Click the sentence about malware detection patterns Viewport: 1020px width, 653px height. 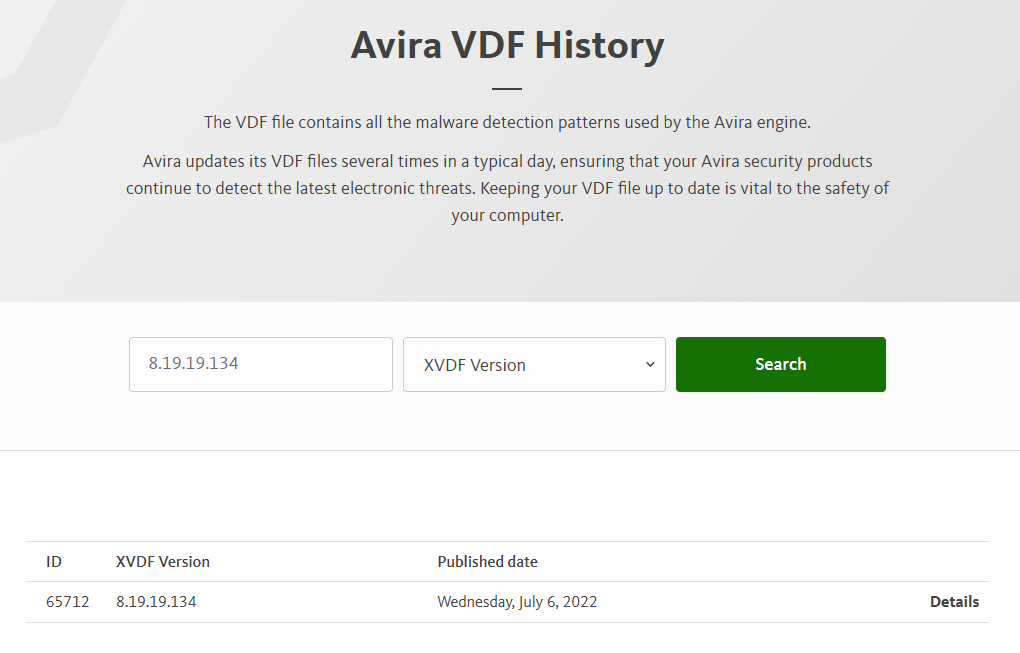click(507, 123)
